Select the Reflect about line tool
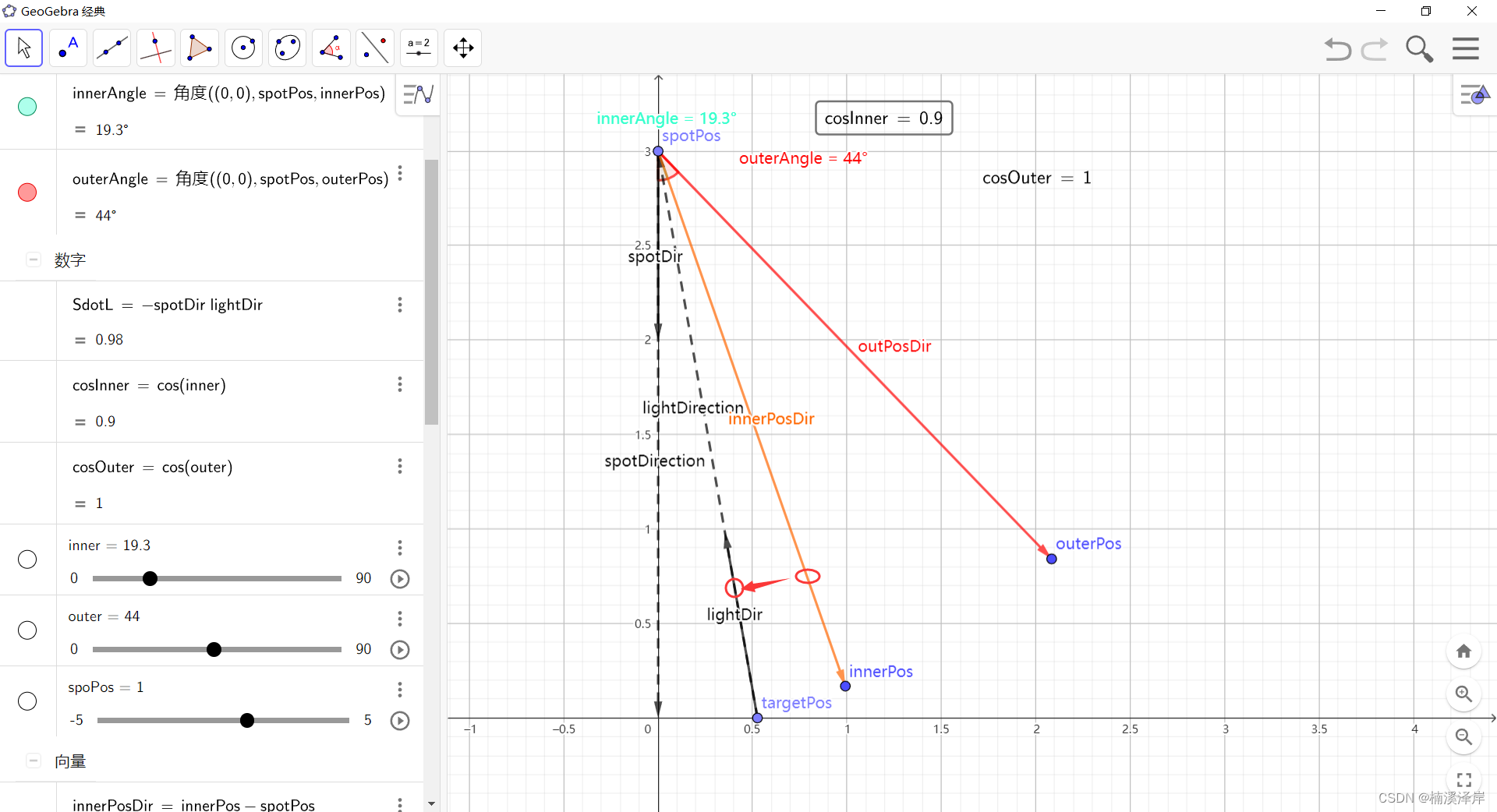Image resolution: width=1497 pixels, height=812 pixels. (375, 48)
